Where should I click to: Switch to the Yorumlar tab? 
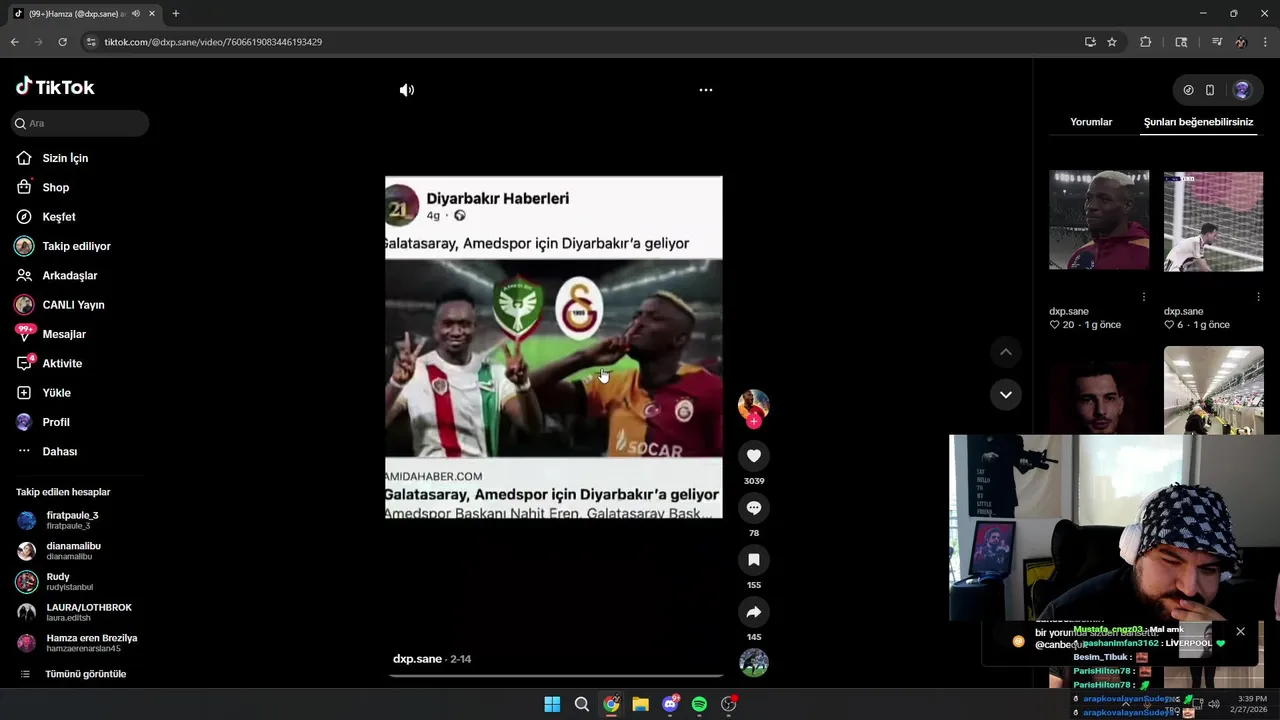1091,122
